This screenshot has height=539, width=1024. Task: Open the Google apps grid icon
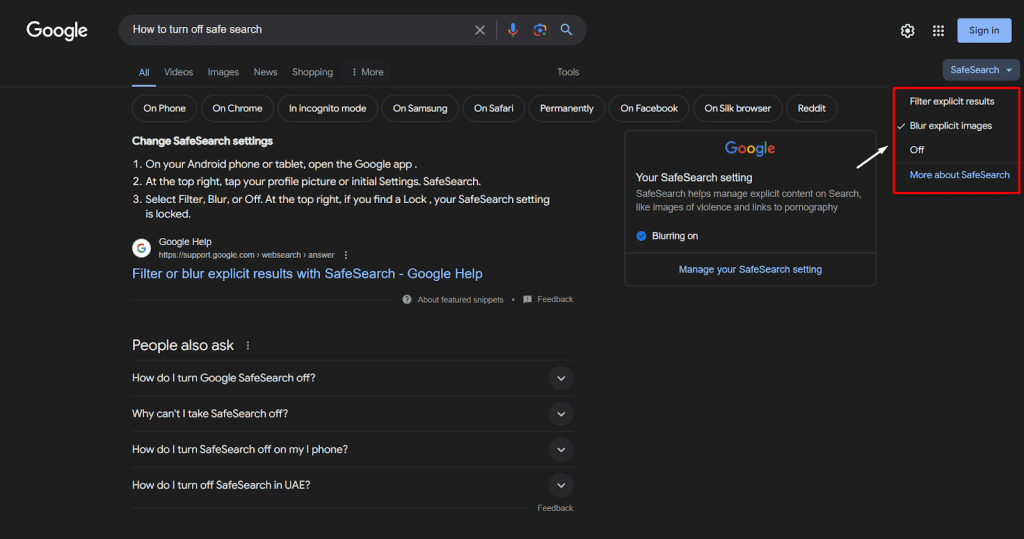[938, 31]
